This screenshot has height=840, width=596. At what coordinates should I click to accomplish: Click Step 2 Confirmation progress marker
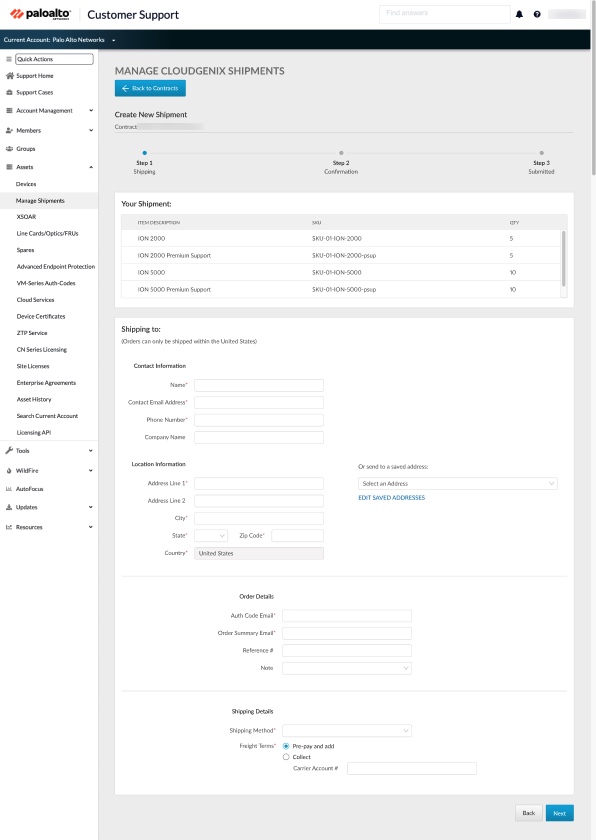point(341,153)
